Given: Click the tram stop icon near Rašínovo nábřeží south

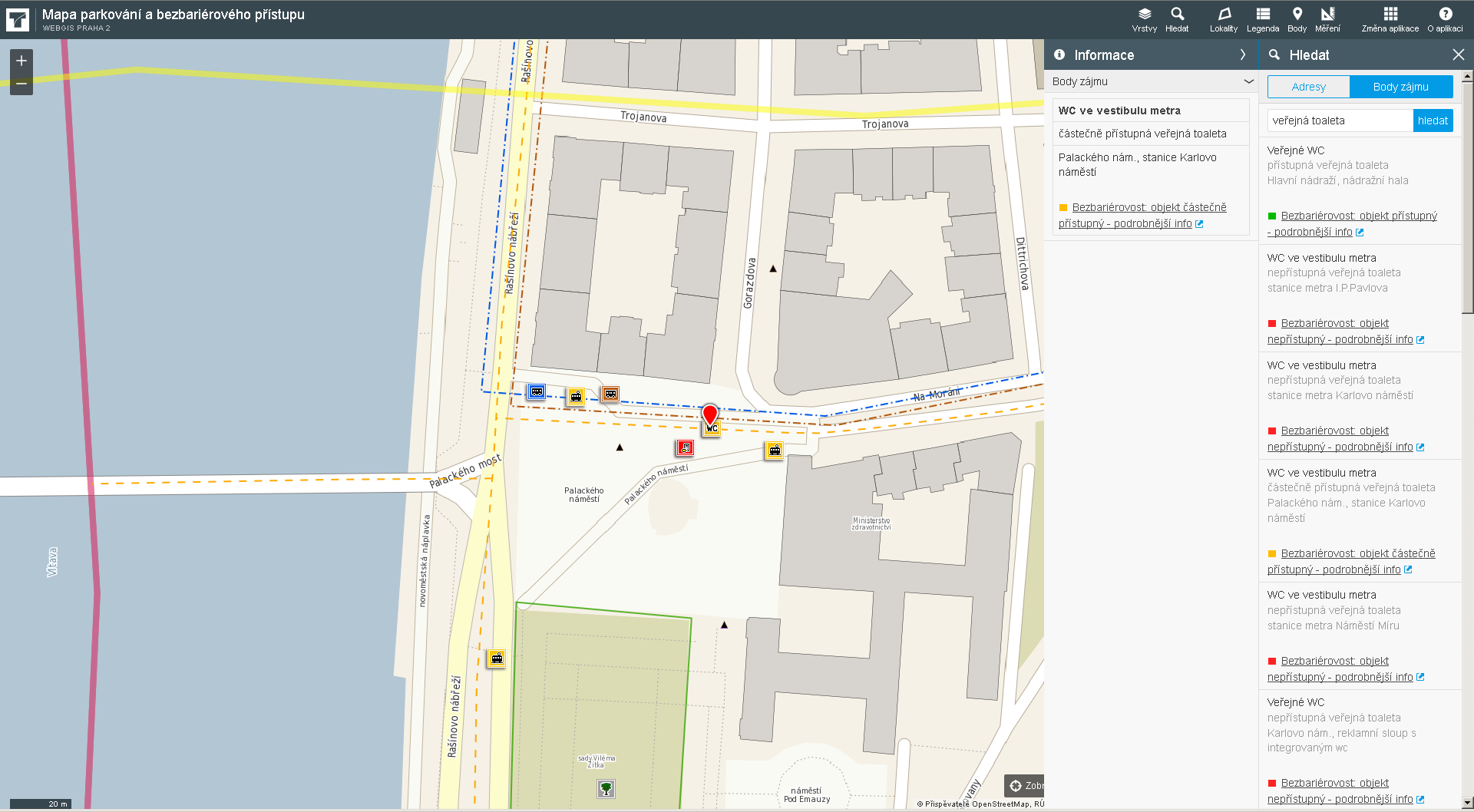Looking at the screenshot, I should pos(497,659).
